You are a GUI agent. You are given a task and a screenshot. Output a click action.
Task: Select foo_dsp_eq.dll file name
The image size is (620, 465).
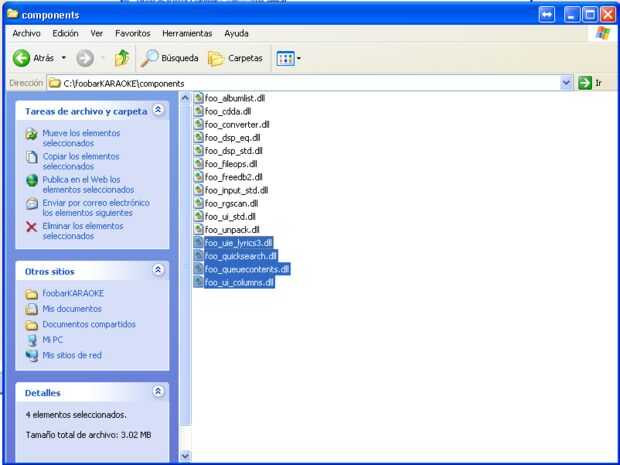click(232, 138)
